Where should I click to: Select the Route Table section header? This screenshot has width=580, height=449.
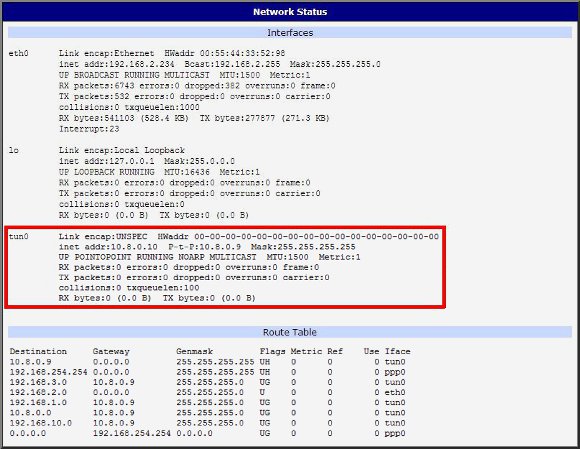click(290, 332)
